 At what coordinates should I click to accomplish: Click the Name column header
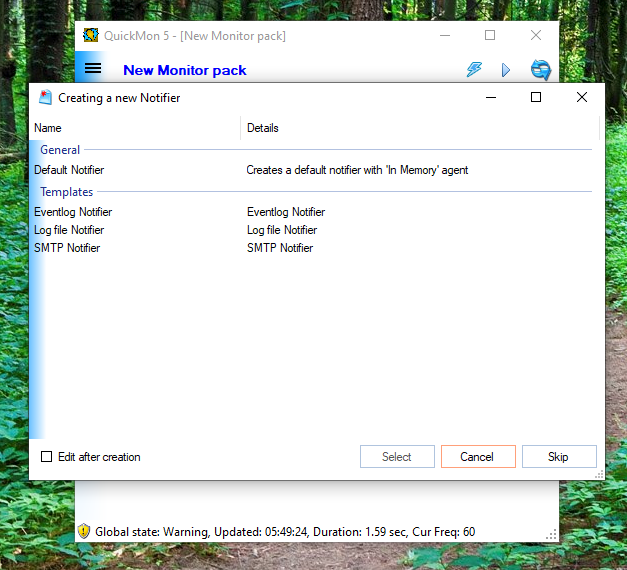pos(135,128)
